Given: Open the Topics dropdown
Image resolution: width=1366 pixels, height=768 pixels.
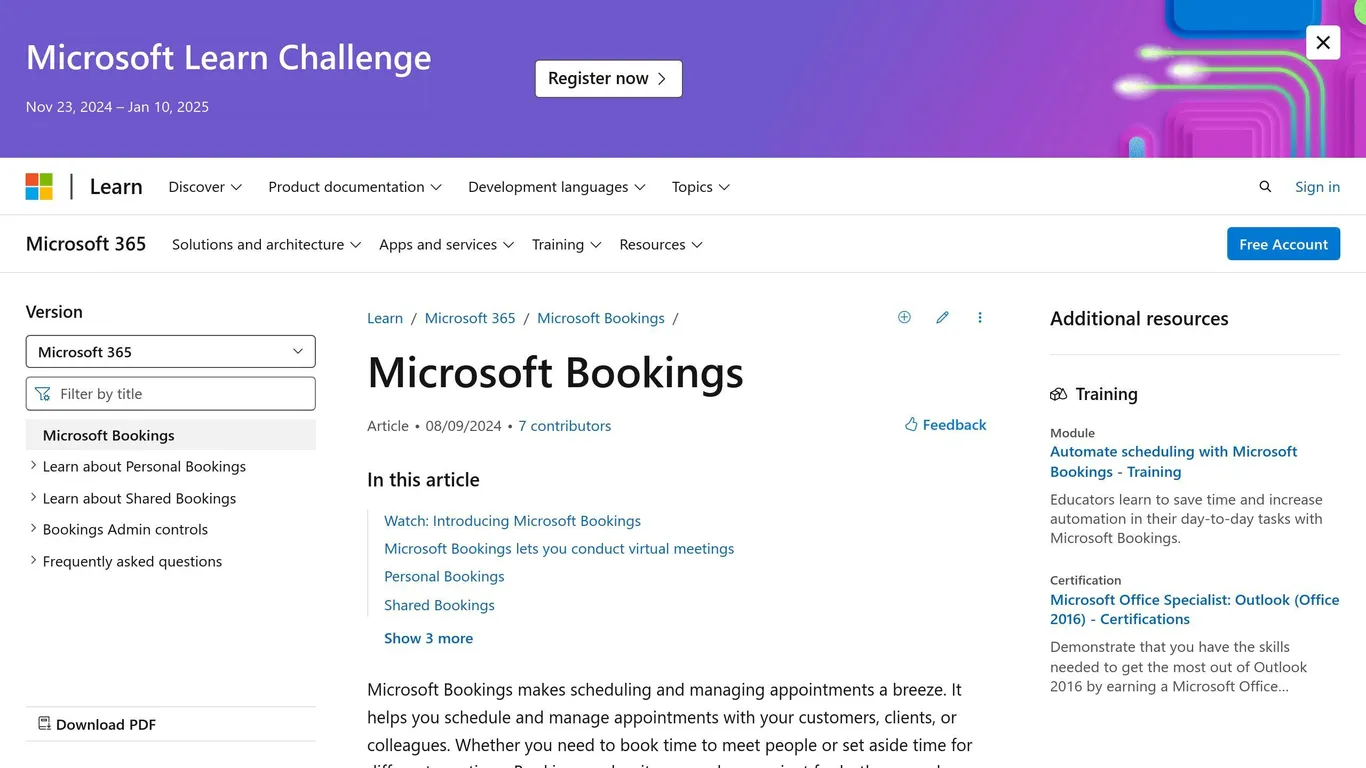Looking at the screenshot, I should click(701, 187).
